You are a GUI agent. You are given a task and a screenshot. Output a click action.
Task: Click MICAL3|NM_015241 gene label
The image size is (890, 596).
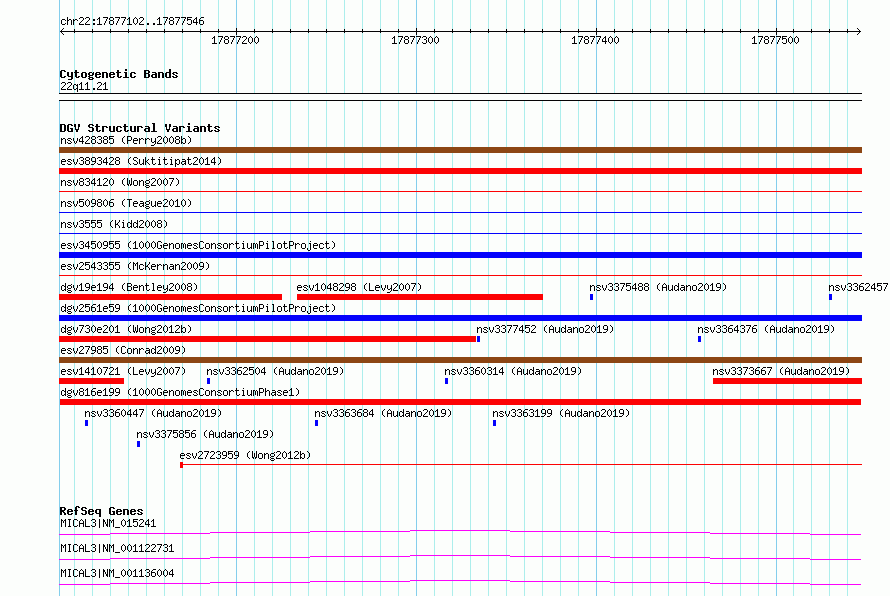[x=108, y=523]
